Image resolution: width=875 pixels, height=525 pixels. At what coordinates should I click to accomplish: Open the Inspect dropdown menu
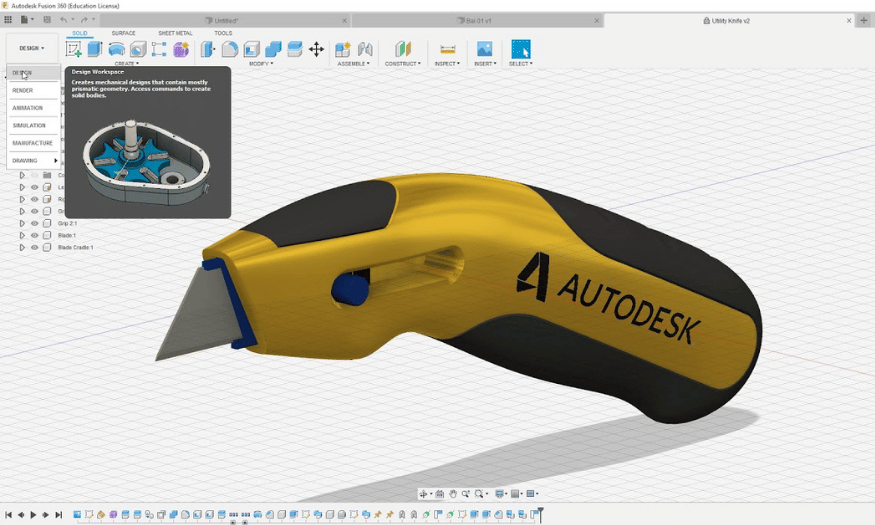coord(448,64)
